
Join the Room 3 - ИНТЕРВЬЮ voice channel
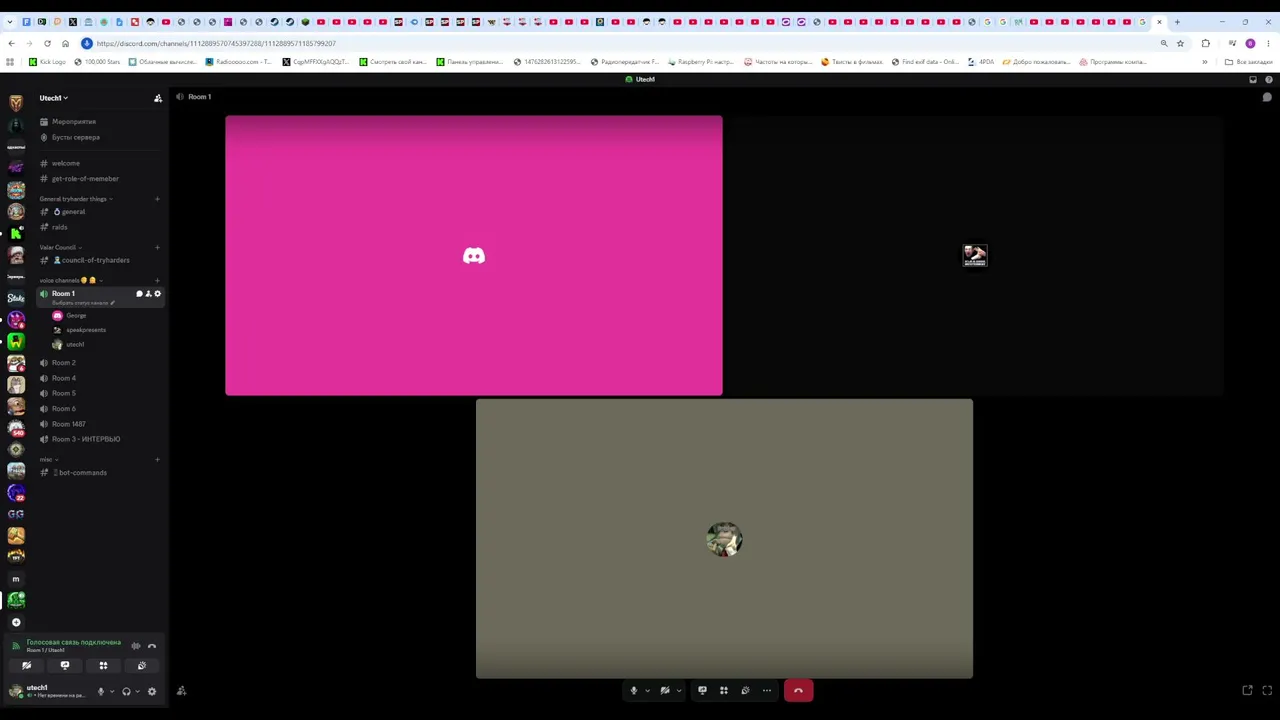point(86,439)
